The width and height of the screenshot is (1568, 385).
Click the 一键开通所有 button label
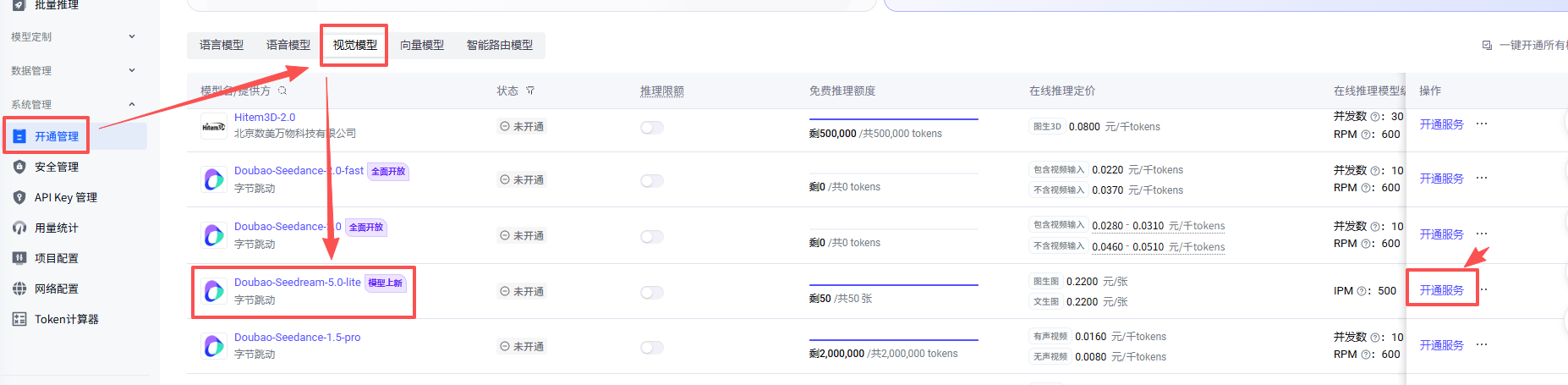[1533, 45]
